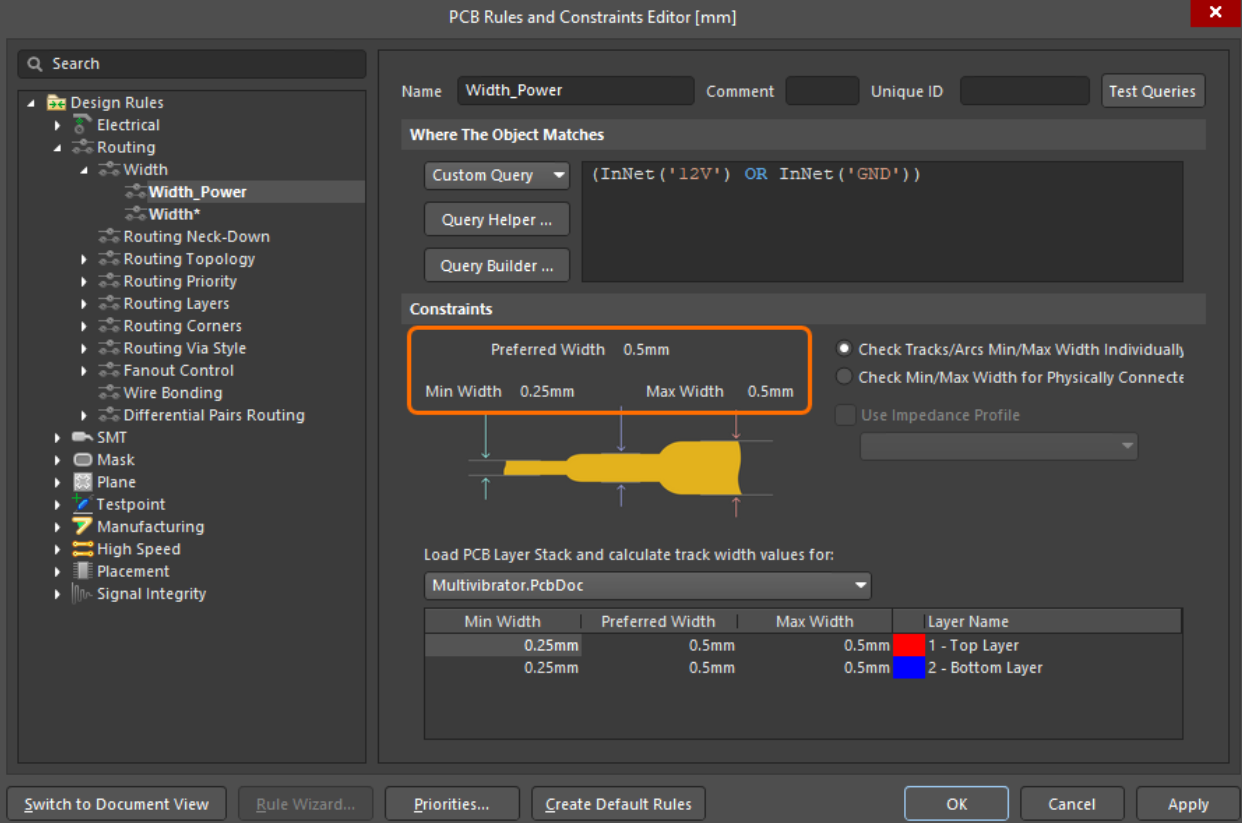
Task: Open the Multivibrator.PcbDoc layer stack dropdown
Action: tap(647, 585)
